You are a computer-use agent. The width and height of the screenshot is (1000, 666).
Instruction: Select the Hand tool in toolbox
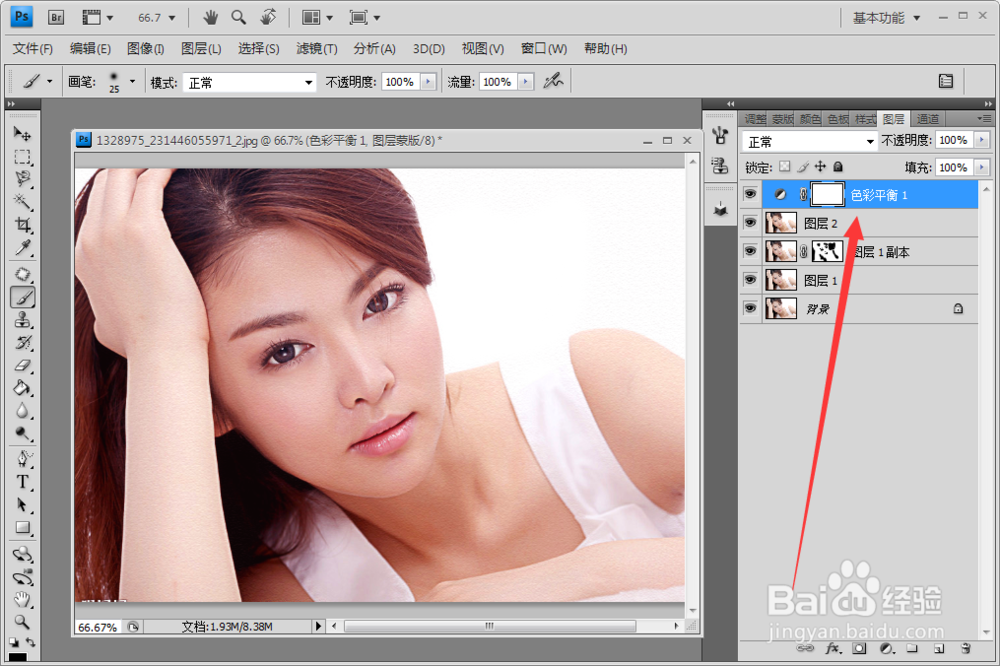click(22, 599)
